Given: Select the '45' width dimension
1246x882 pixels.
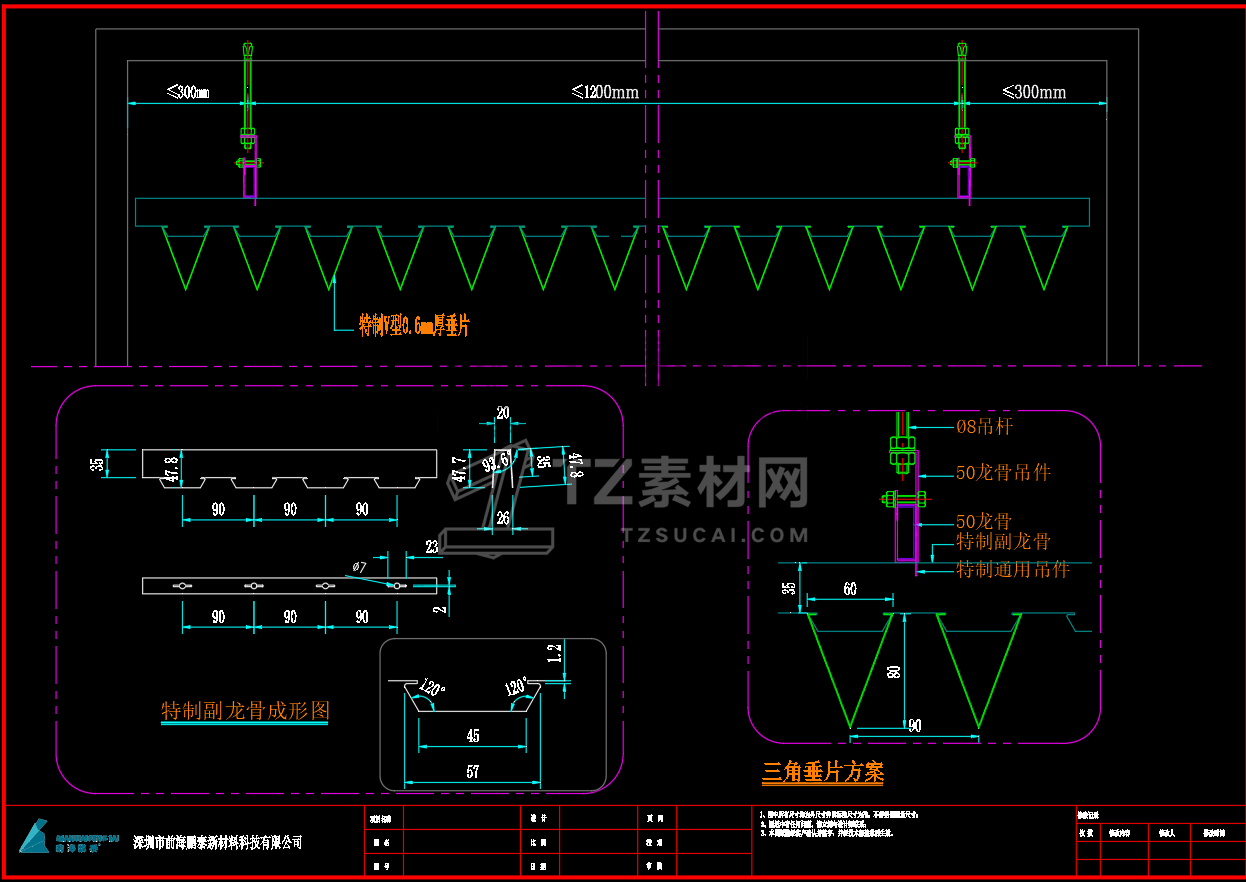Looking at the screenshot, I should (473, 736).
